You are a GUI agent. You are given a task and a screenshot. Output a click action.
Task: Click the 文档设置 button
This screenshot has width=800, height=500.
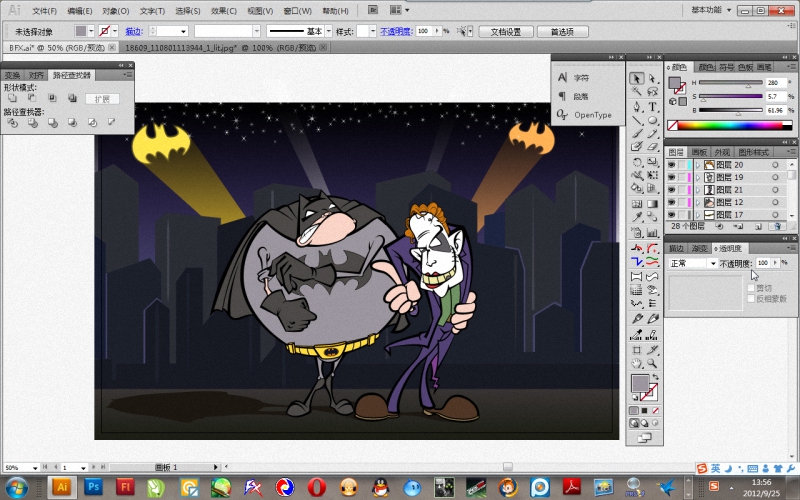point(506,32)
